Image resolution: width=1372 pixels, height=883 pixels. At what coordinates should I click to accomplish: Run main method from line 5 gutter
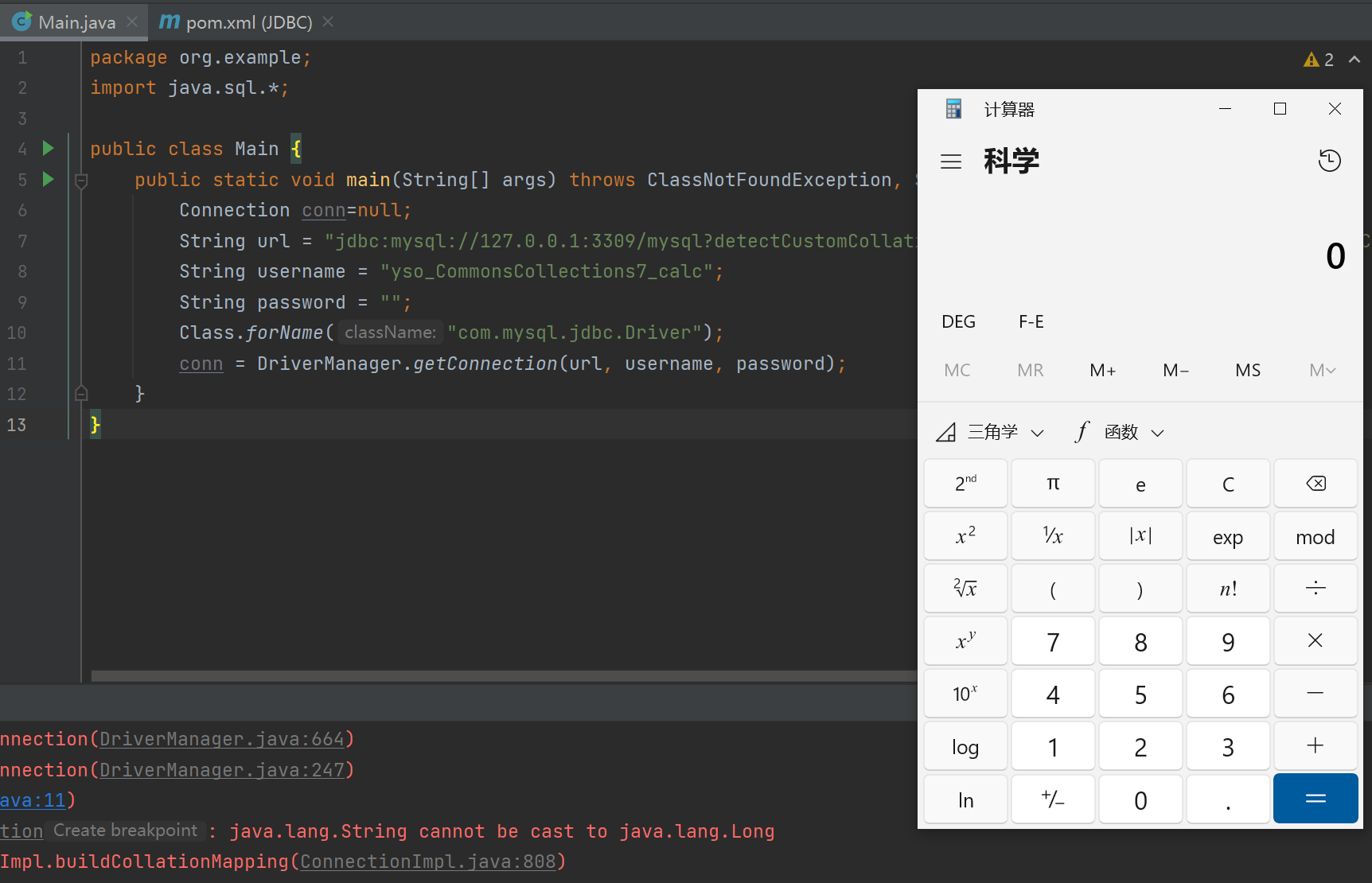(x=48, y=179)
